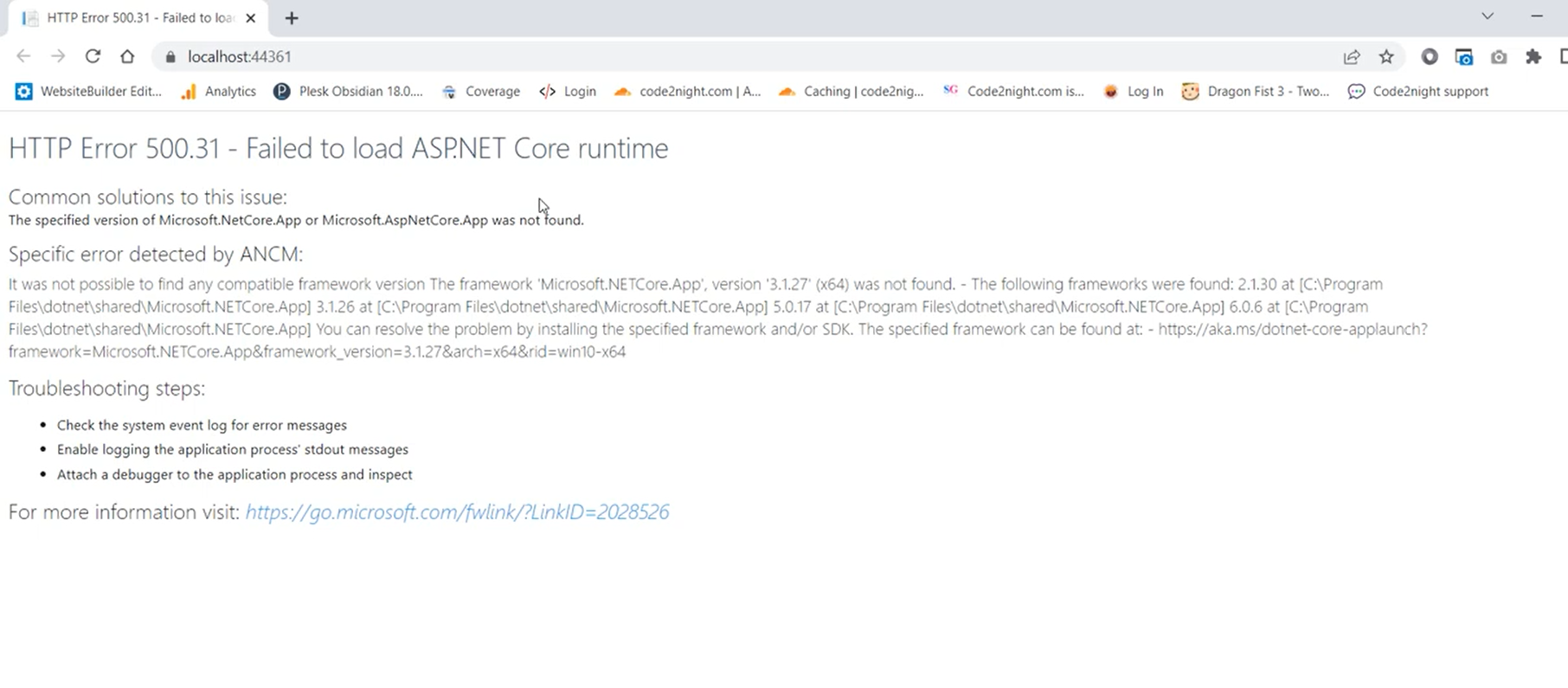
Task: Open the Extensions puzzle icon
Action: pyautogui.click(x=1533, y=57)
